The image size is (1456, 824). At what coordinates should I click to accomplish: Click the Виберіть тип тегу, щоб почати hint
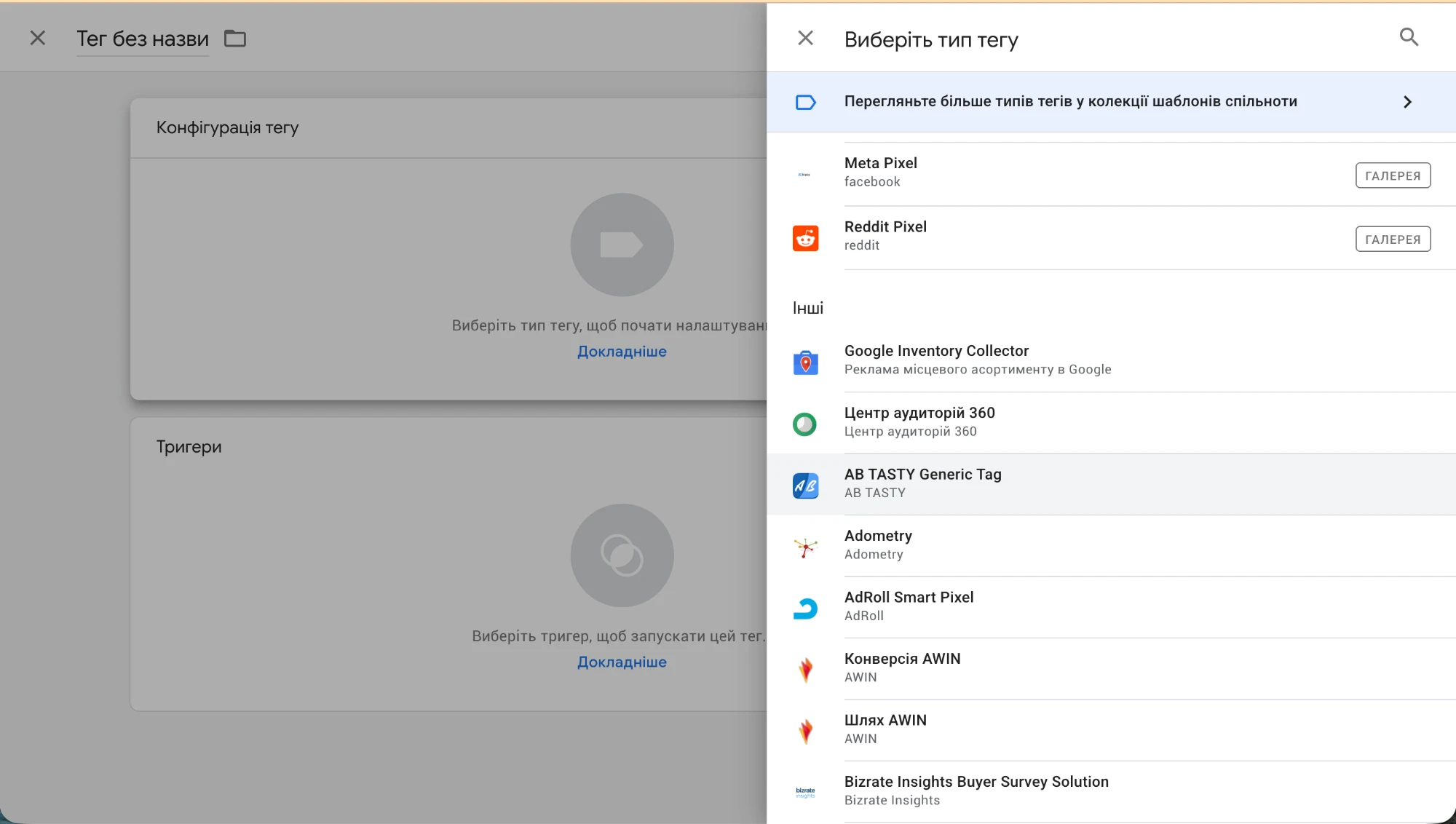(x=609, y=325)
